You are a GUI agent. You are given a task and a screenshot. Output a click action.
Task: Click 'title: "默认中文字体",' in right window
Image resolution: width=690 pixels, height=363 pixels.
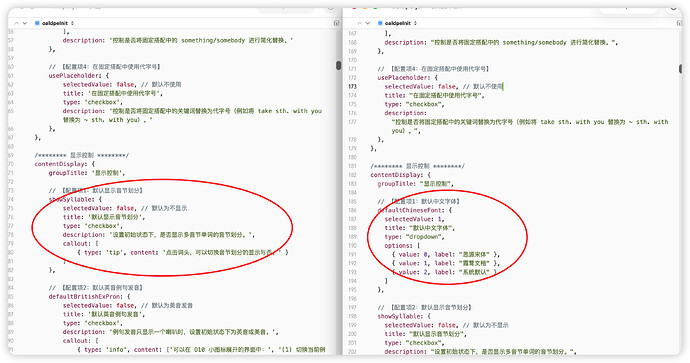pos(420,228)
